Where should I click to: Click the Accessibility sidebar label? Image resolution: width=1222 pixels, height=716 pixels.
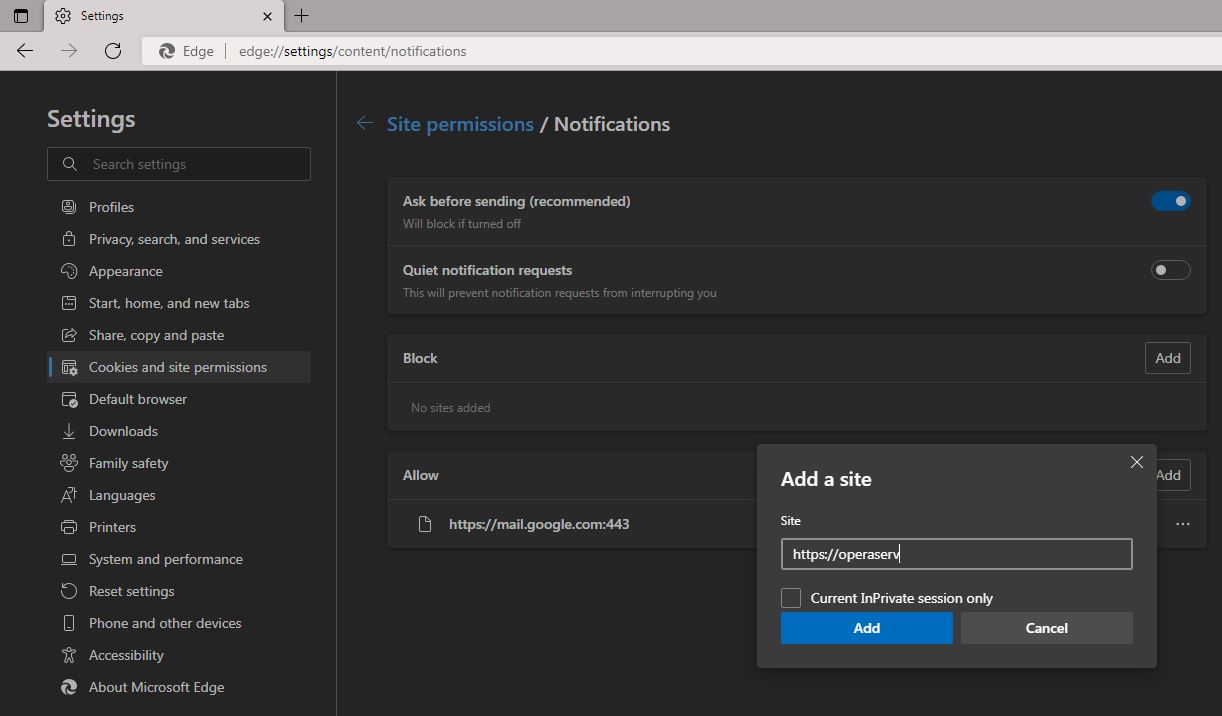(126, 655)
